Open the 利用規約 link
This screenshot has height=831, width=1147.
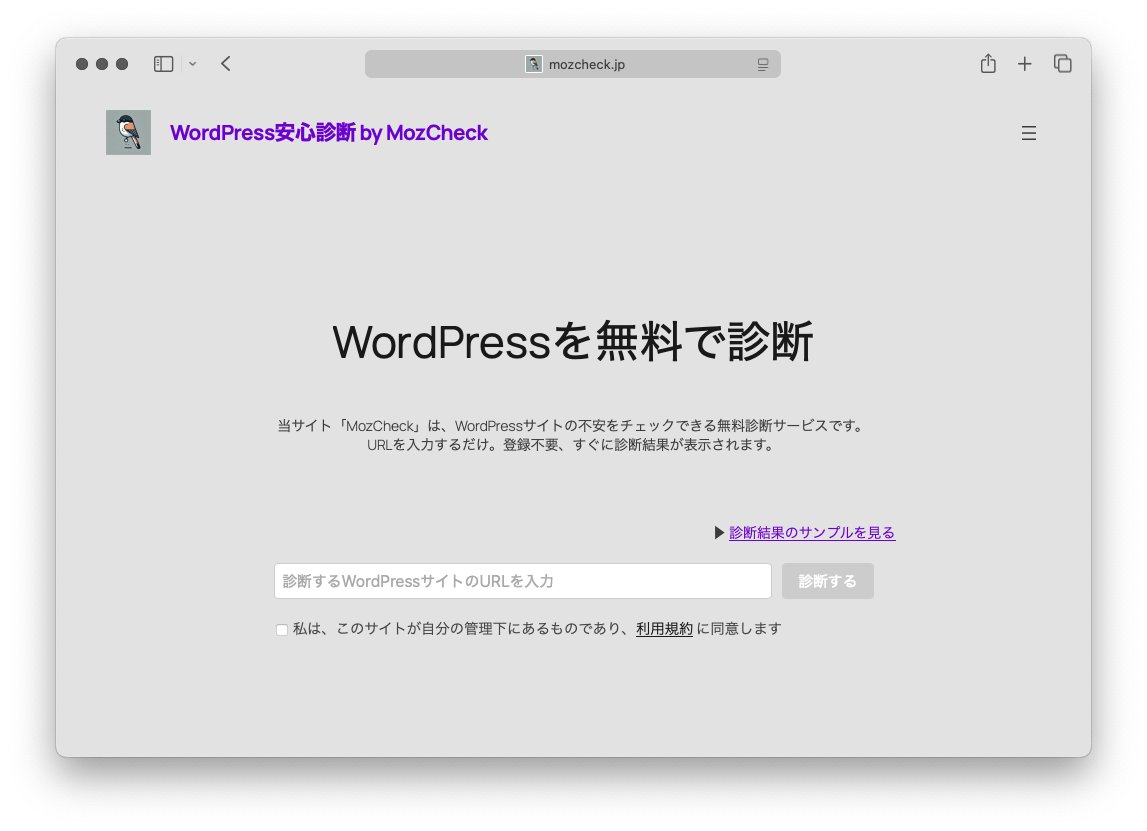coord(664,628)
